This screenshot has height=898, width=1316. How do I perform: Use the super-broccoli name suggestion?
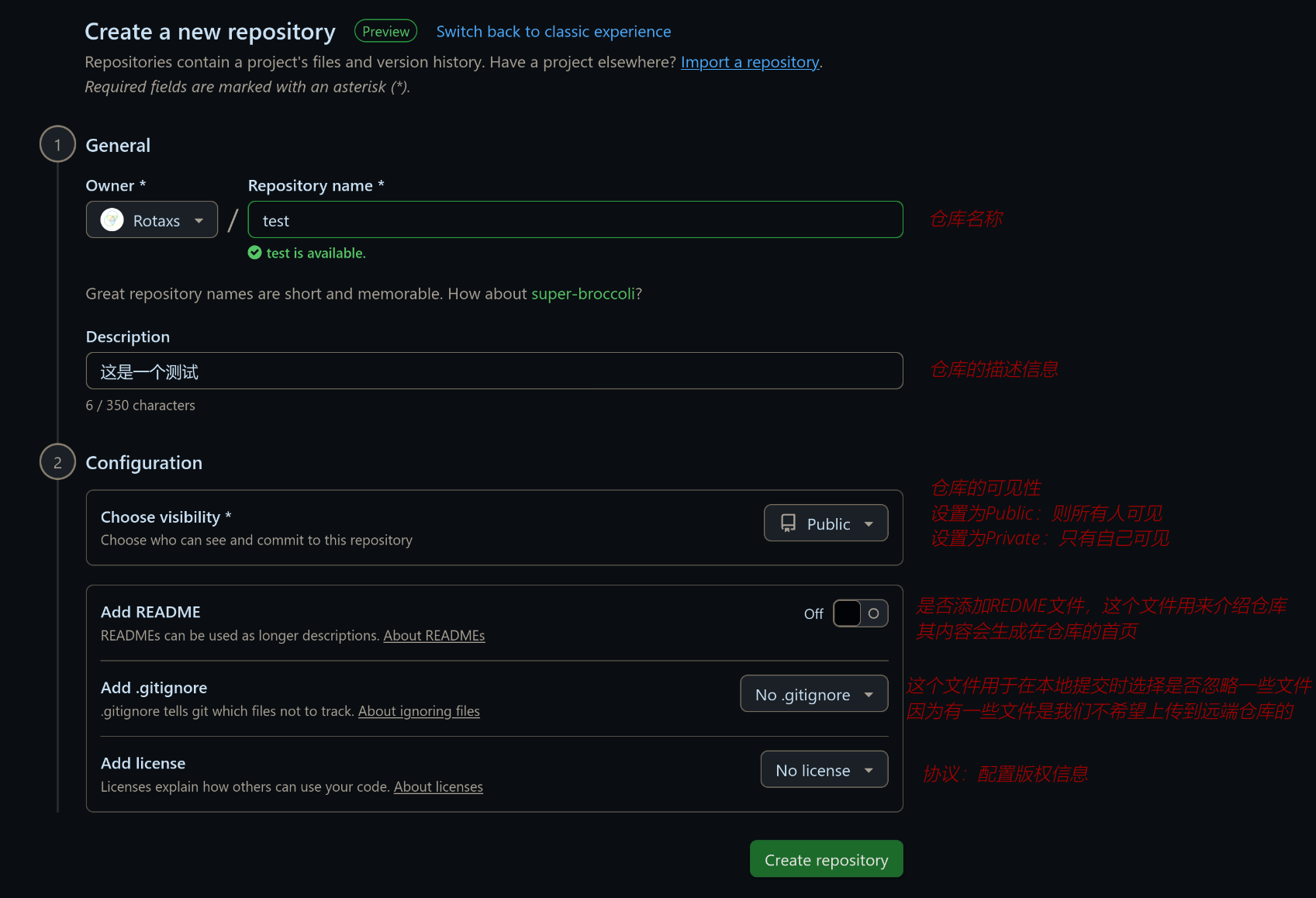click(582, 294)
